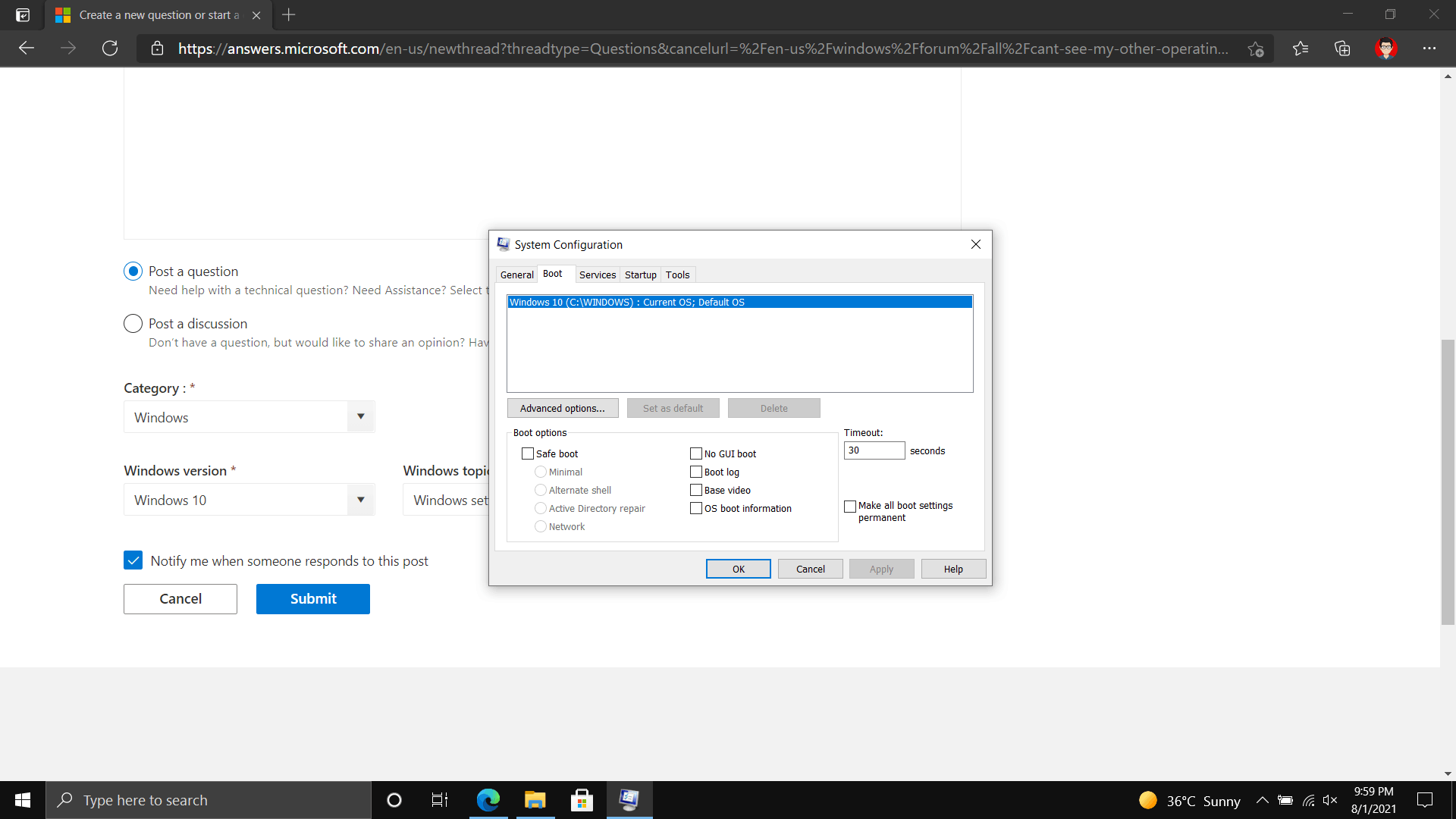Add this page to favorites (star icon)
Screen dimensions: 1456x819
click(1256, 49)
